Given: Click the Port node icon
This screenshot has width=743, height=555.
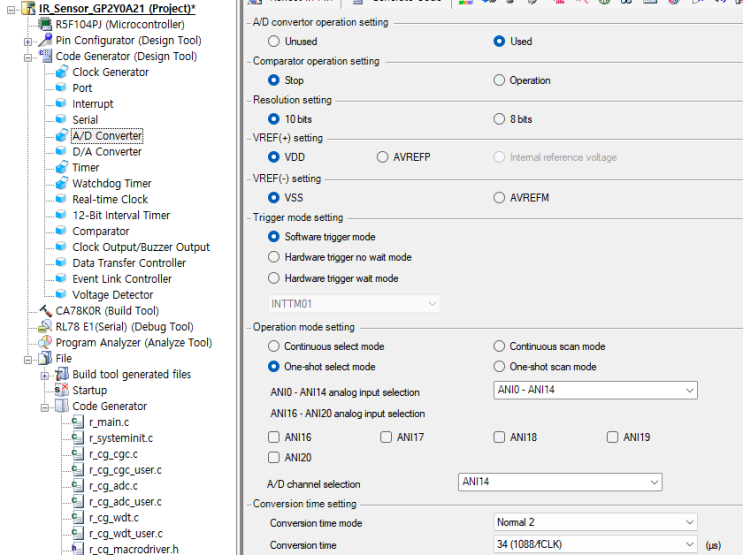Looking at the screenshot, I should 61,88.
